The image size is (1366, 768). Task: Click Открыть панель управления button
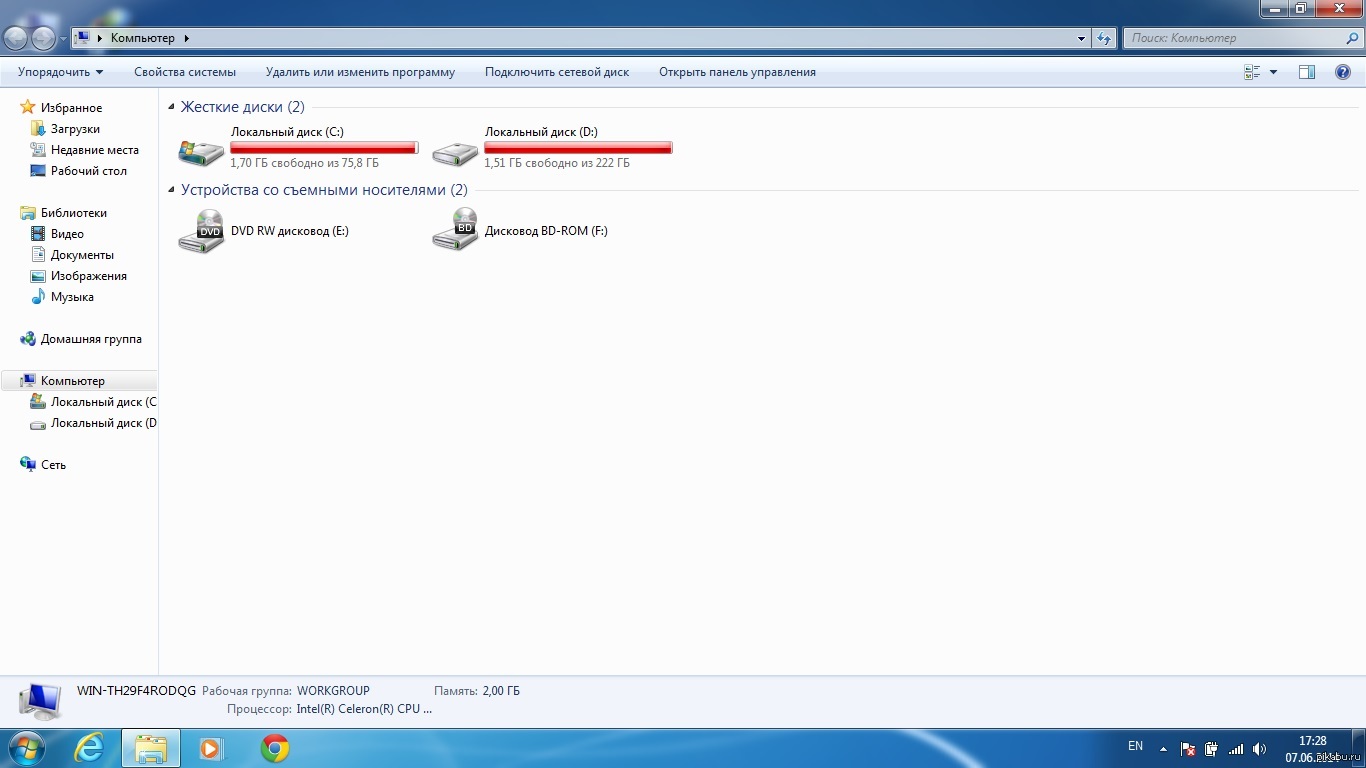tap(737, 72)
